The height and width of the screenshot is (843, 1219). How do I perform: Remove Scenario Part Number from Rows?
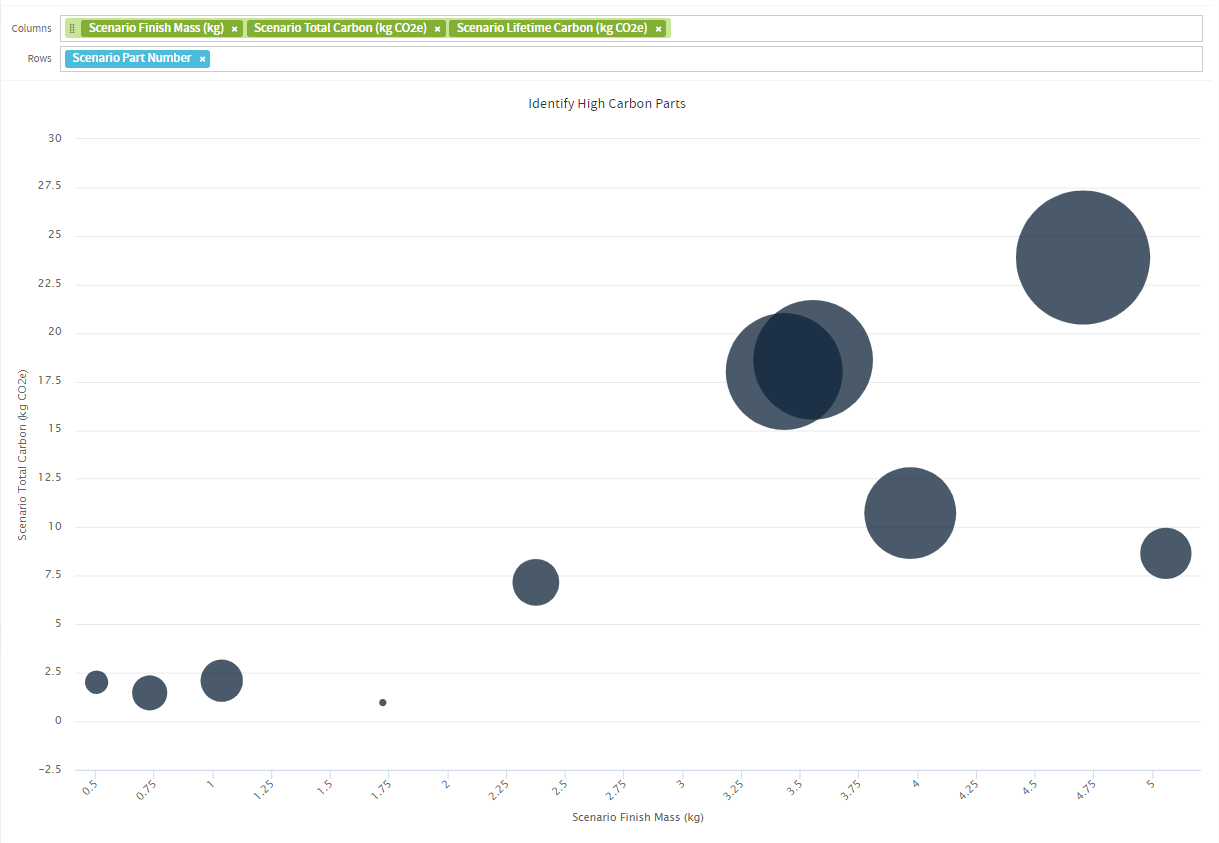pos(202,59)
